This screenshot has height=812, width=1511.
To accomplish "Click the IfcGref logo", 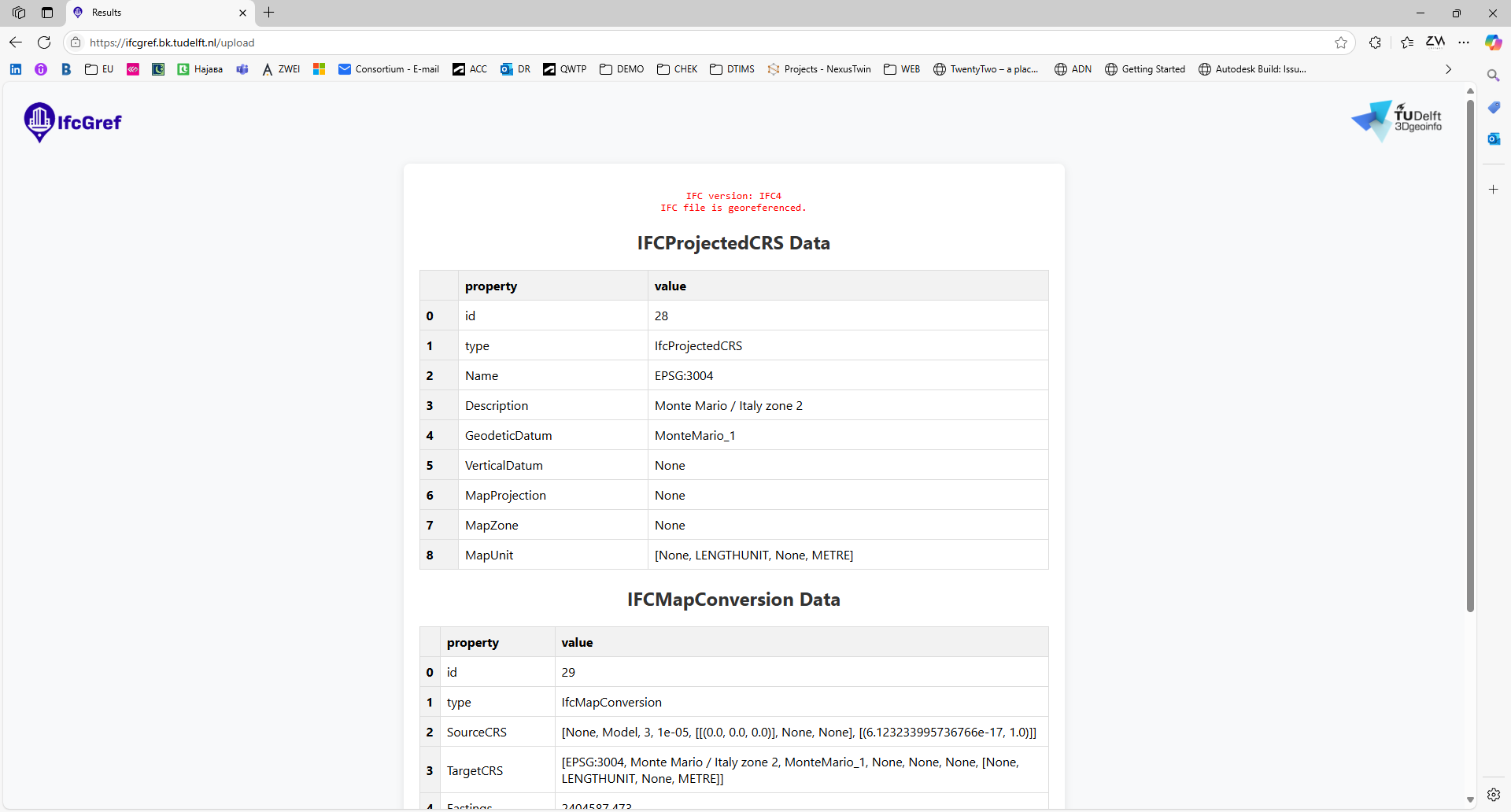I will 73,122.
